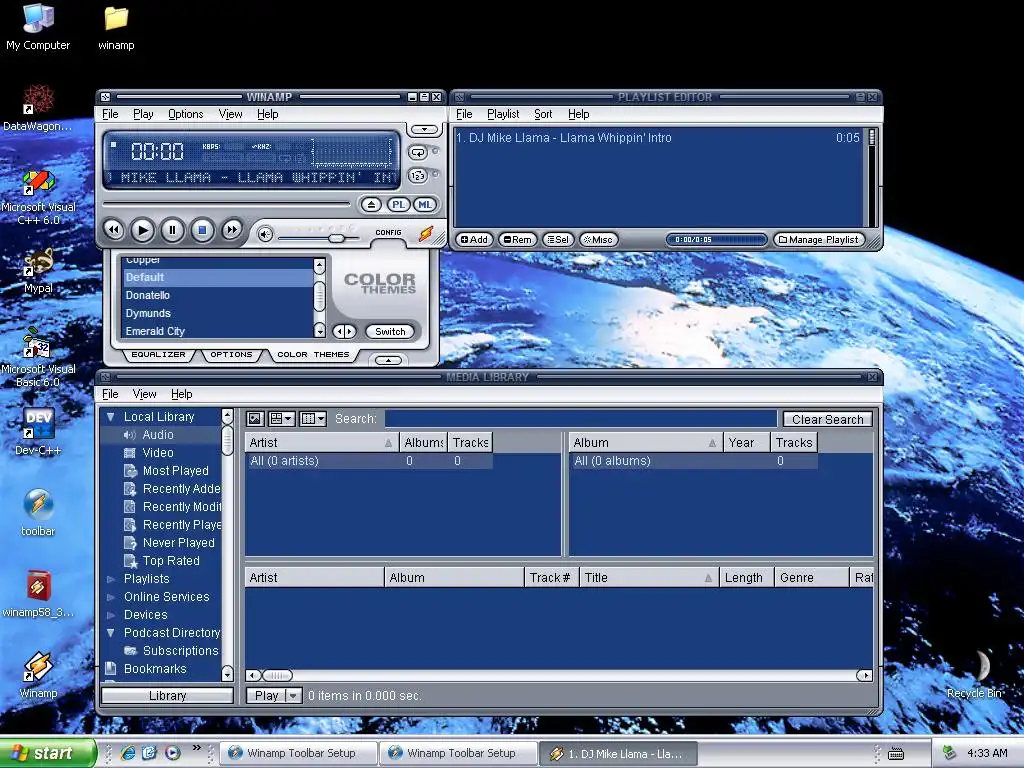Sort by the Artist column in artists pane
Image resolution: width=1024 pixels, height=768 pixels.
pos(321,443)
